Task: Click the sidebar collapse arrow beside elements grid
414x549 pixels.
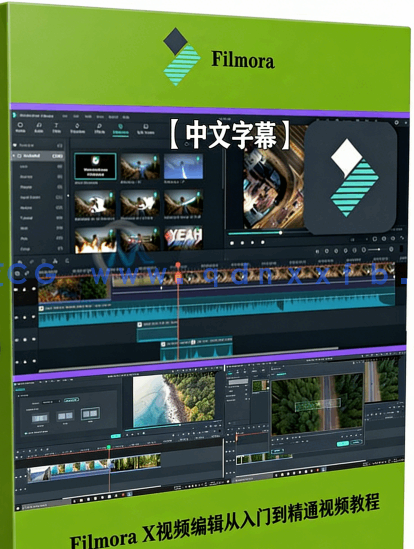Action: pos(68,196)
